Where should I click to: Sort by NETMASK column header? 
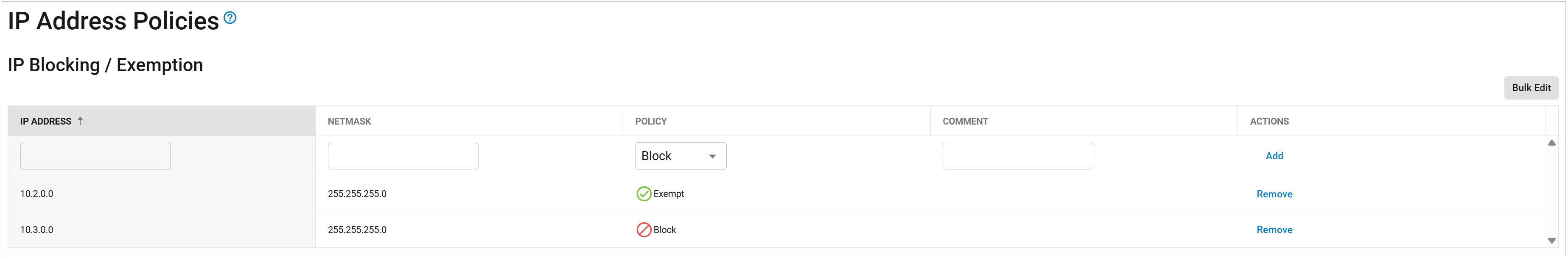point(350,121)
